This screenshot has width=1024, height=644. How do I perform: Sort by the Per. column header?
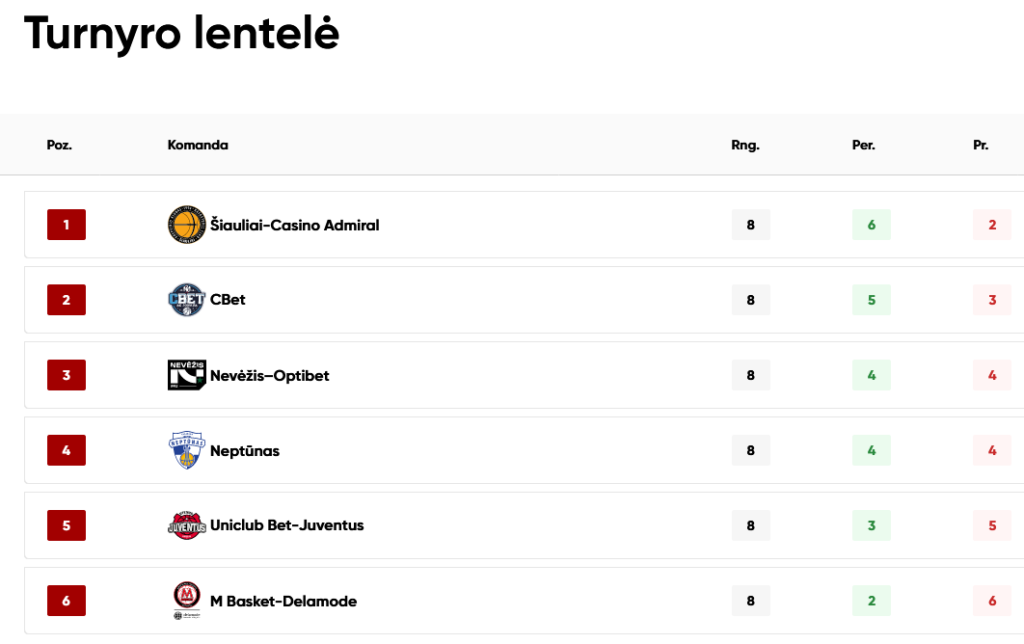coord(863,145)
